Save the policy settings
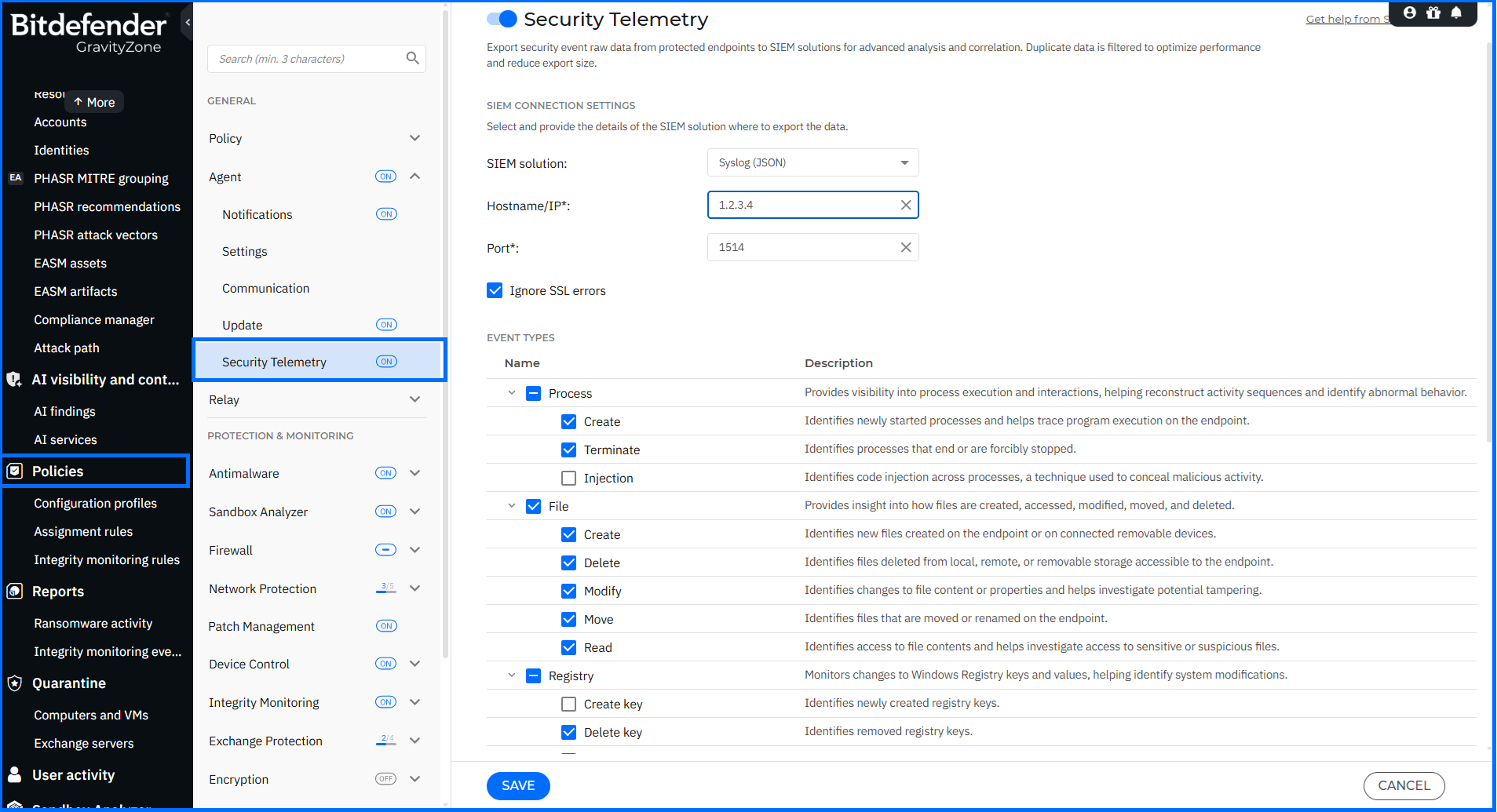This screenshot has width=1497, height=812. (518, 785)
